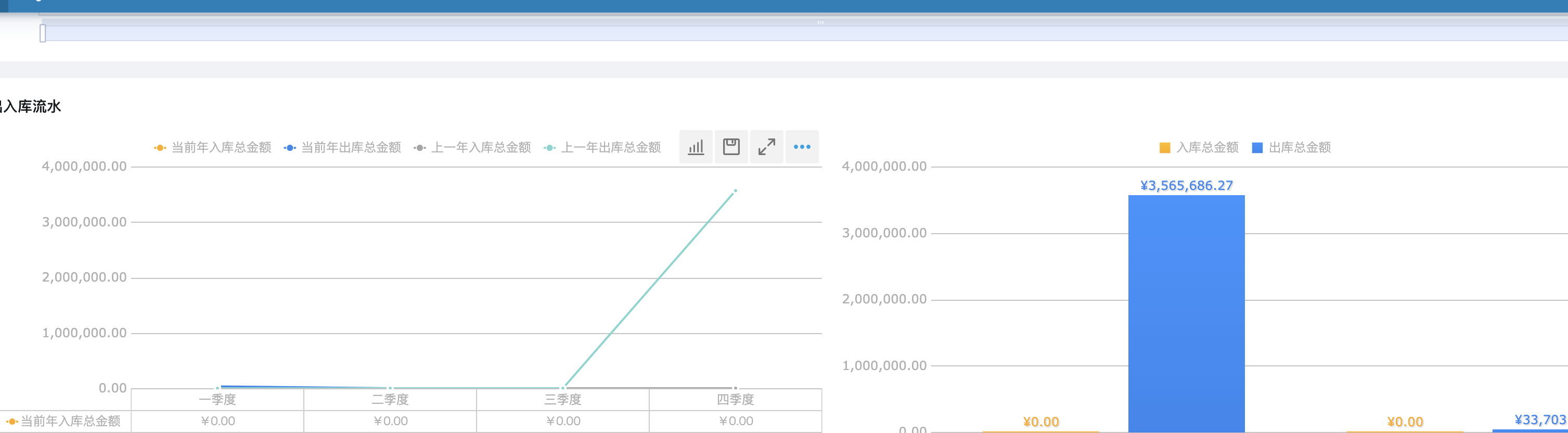Click the 入库流水 section title
Screen dimensions: 1568x433
pos(31,107)
